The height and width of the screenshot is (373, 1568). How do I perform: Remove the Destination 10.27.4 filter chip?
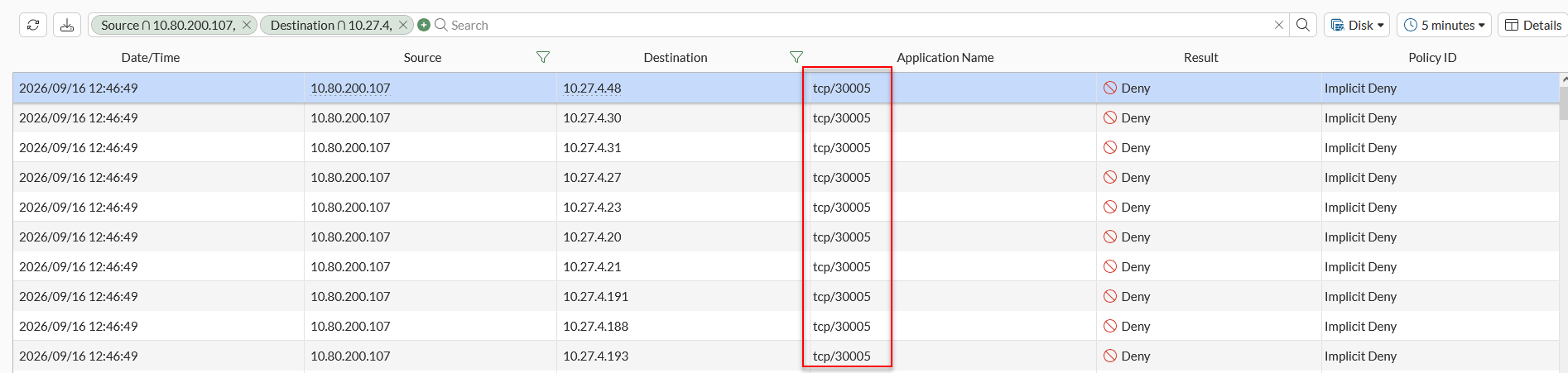click(x=403, y=25)
